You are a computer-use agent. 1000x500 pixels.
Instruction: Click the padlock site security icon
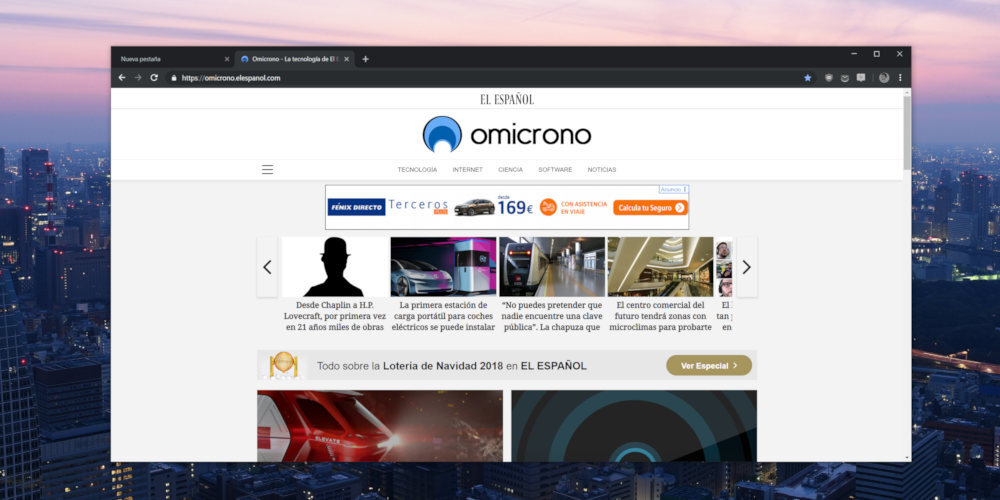coord(173,78)
